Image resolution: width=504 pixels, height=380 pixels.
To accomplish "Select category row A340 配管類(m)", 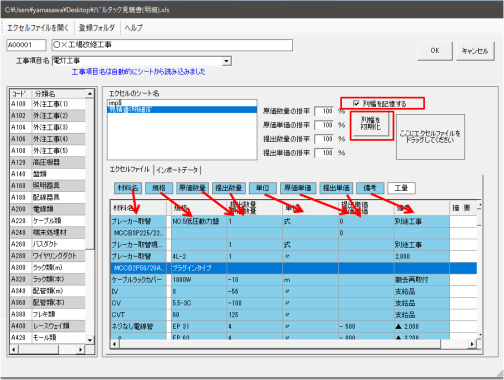I will coord(47,291).
